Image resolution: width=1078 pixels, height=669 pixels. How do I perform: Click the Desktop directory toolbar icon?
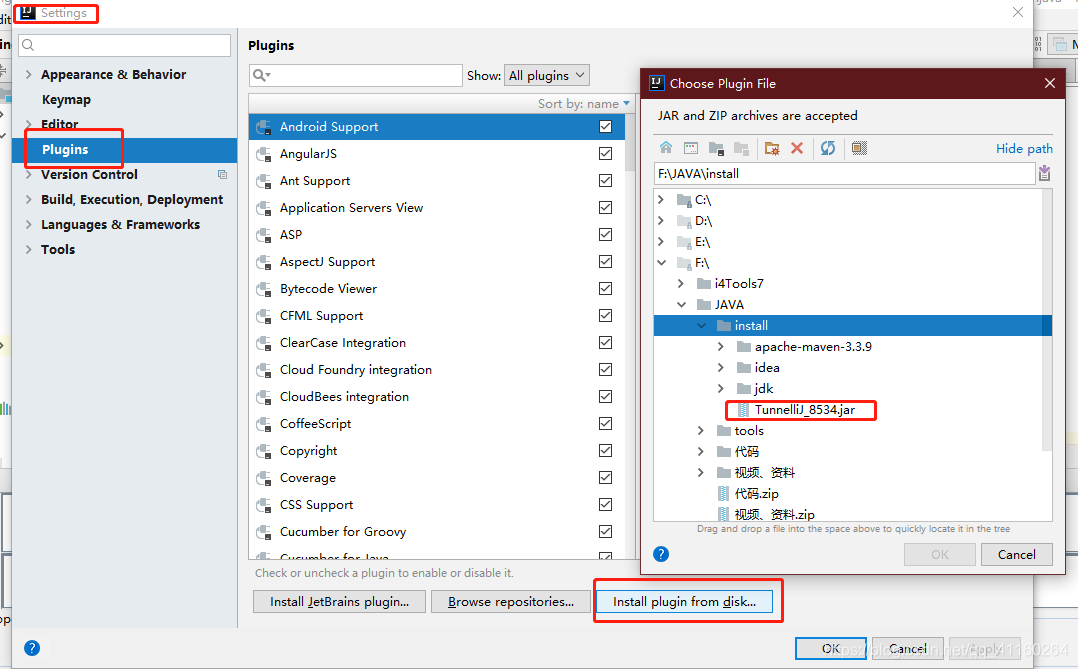point(691,148)
